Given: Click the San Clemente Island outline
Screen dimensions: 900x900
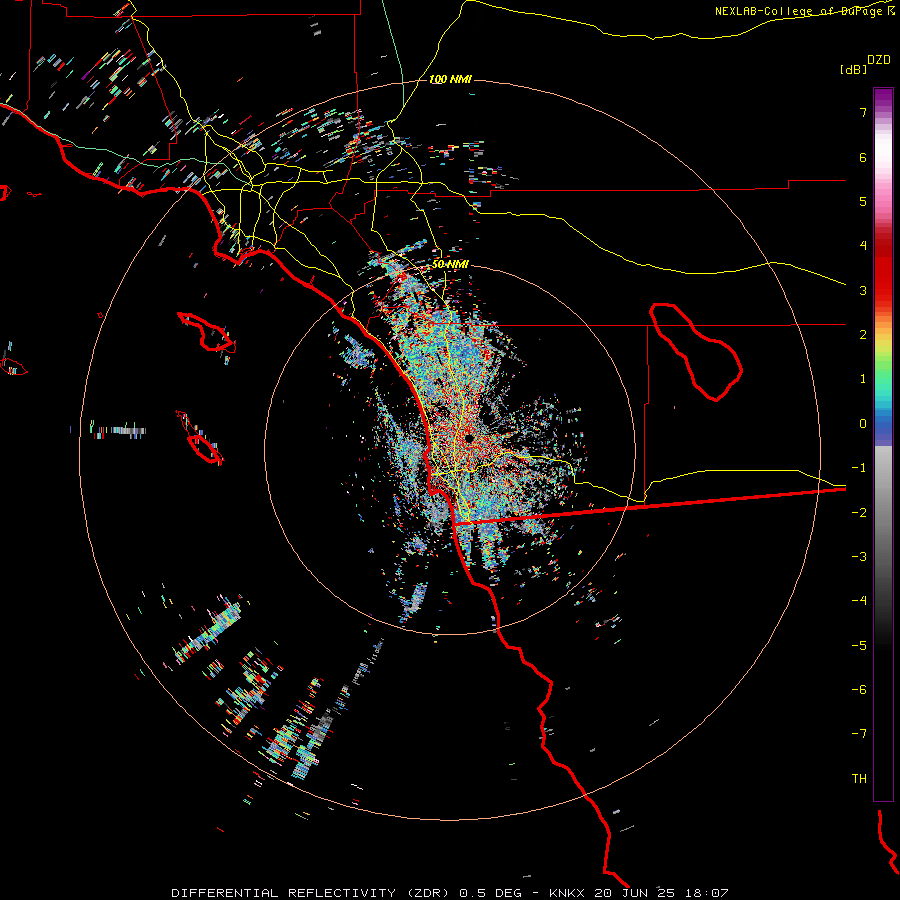Looking at the screenshot, I should (200, 437).
